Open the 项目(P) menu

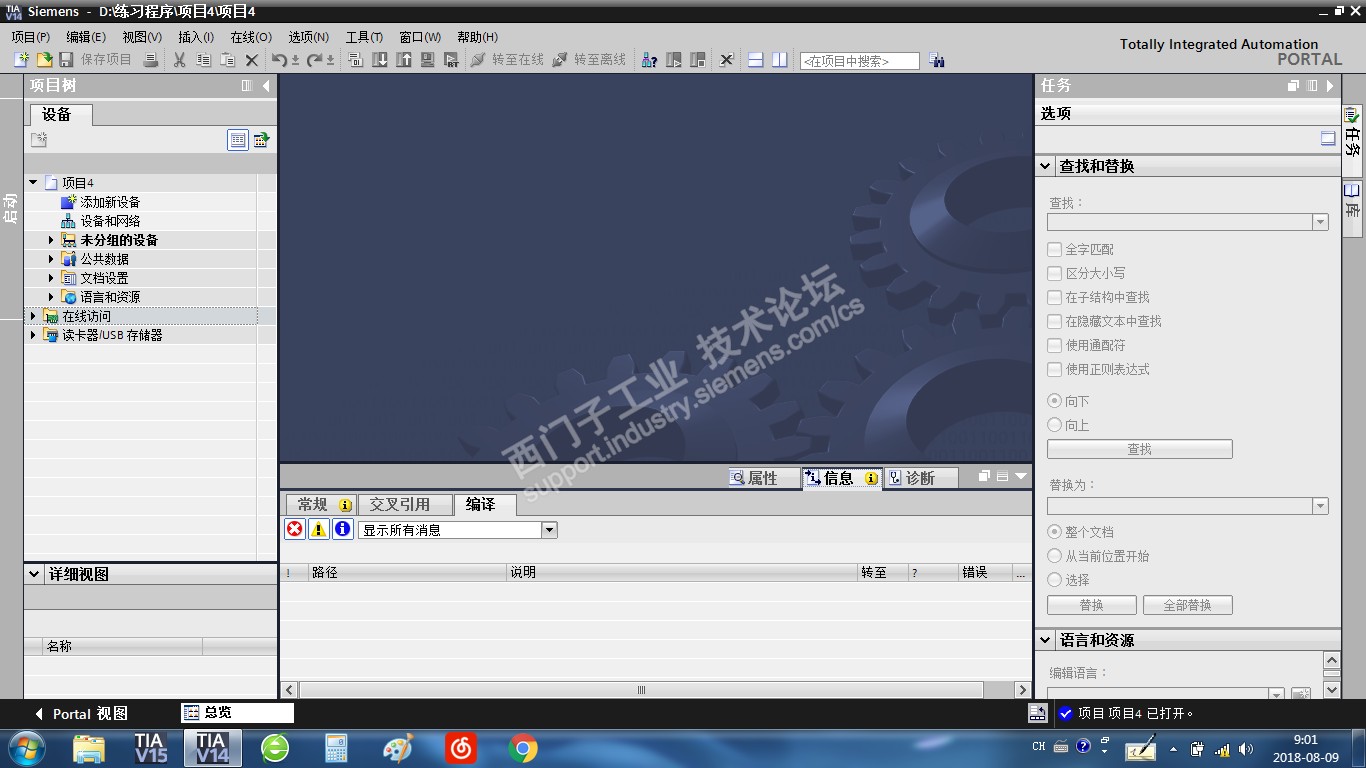pos(30,37)
